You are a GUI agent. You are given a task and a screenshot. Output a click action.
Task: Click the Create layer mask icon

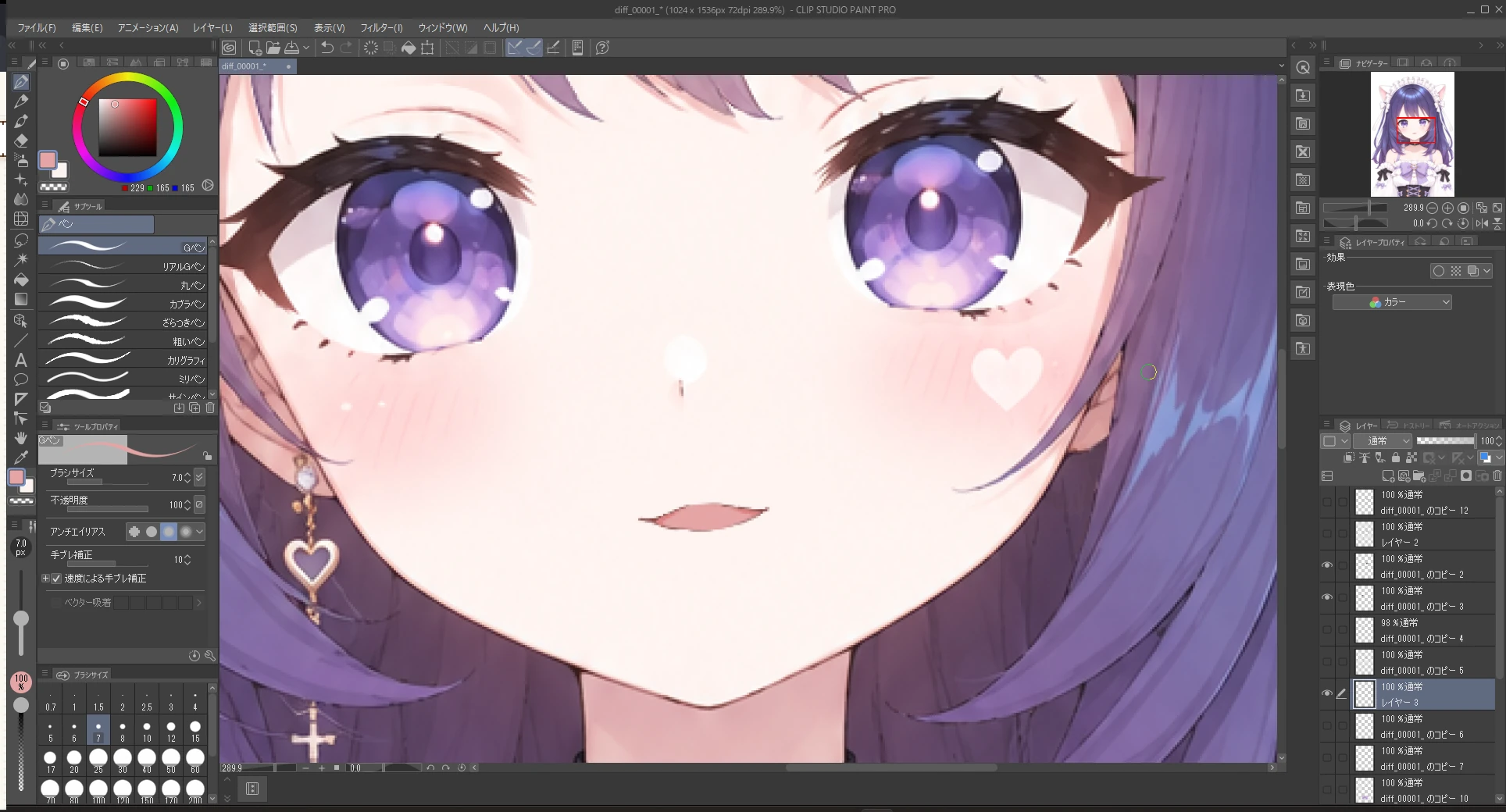(1466, 475)
